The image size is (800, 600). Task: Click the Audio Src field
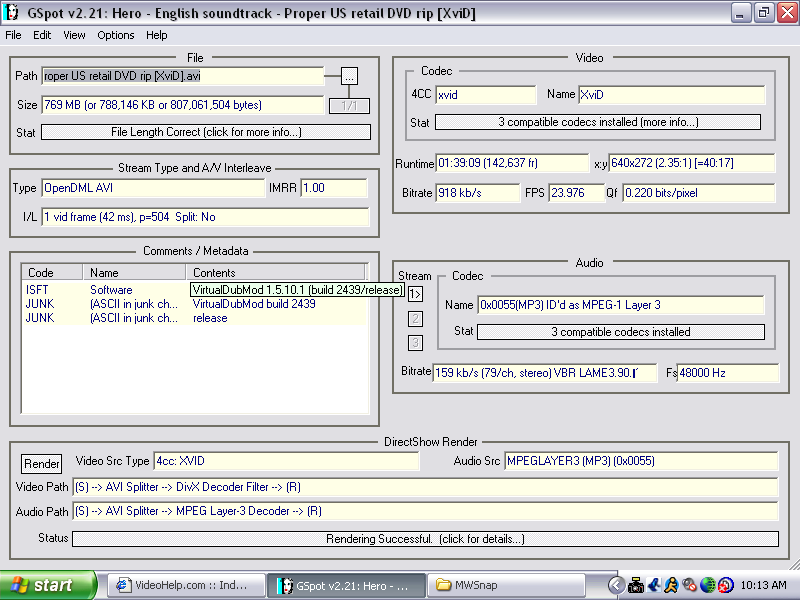point(641,461)
